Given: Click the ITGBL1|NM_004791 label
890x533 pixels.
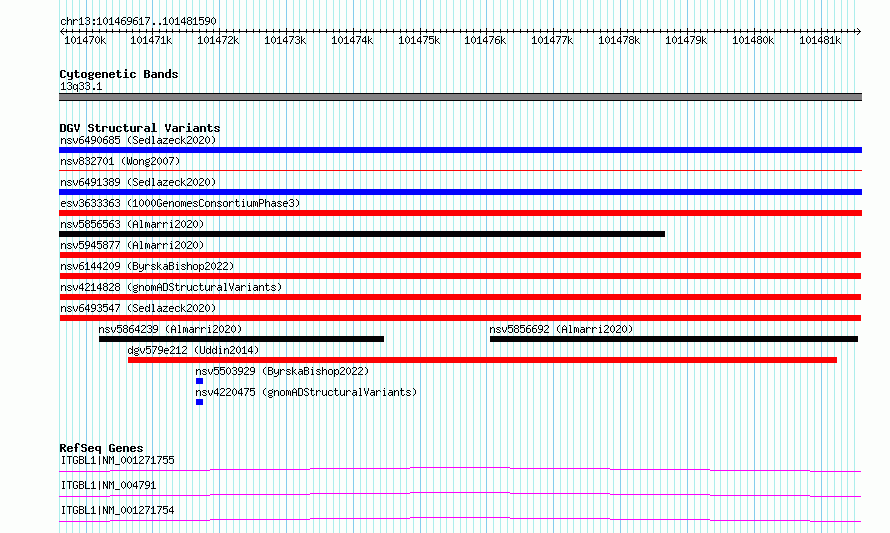Looking at the screenshot, I should click(x=108, y=485).
